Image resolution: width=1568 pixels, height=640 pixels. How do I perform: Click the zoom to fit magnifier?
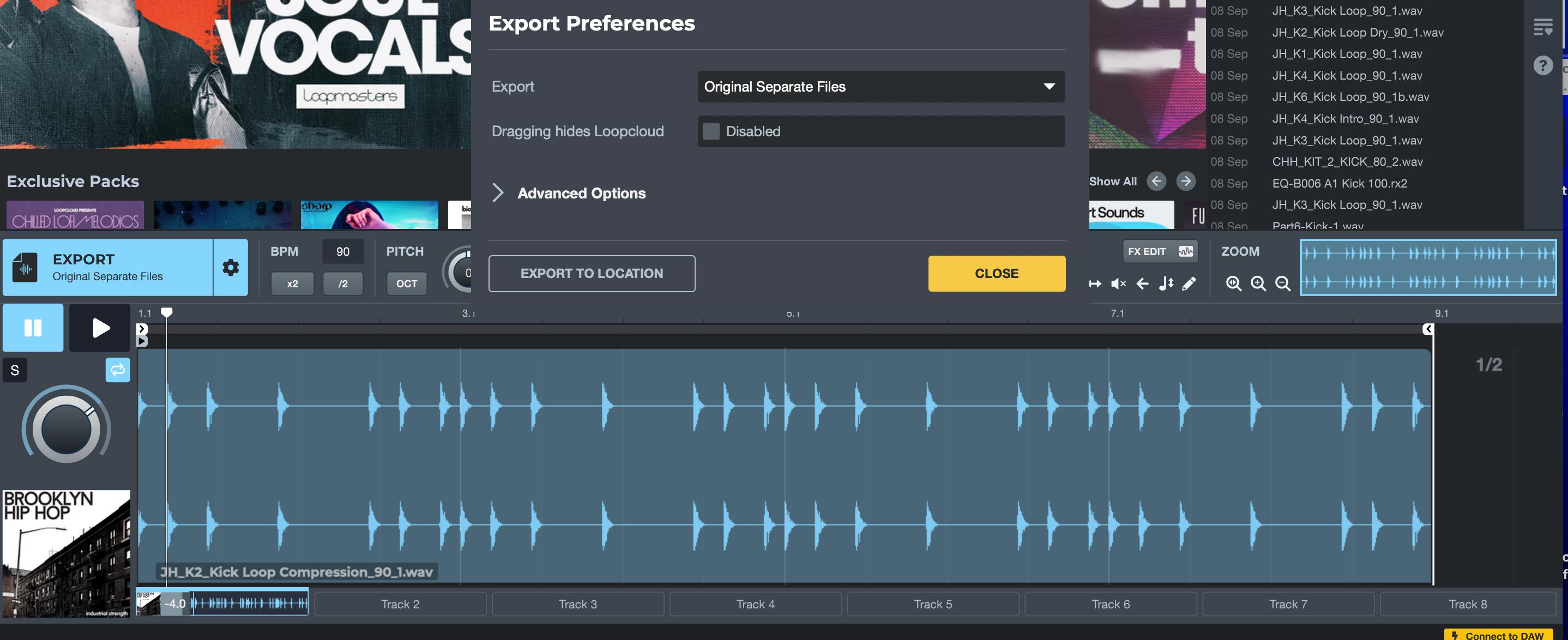[x=1234, y=283]
